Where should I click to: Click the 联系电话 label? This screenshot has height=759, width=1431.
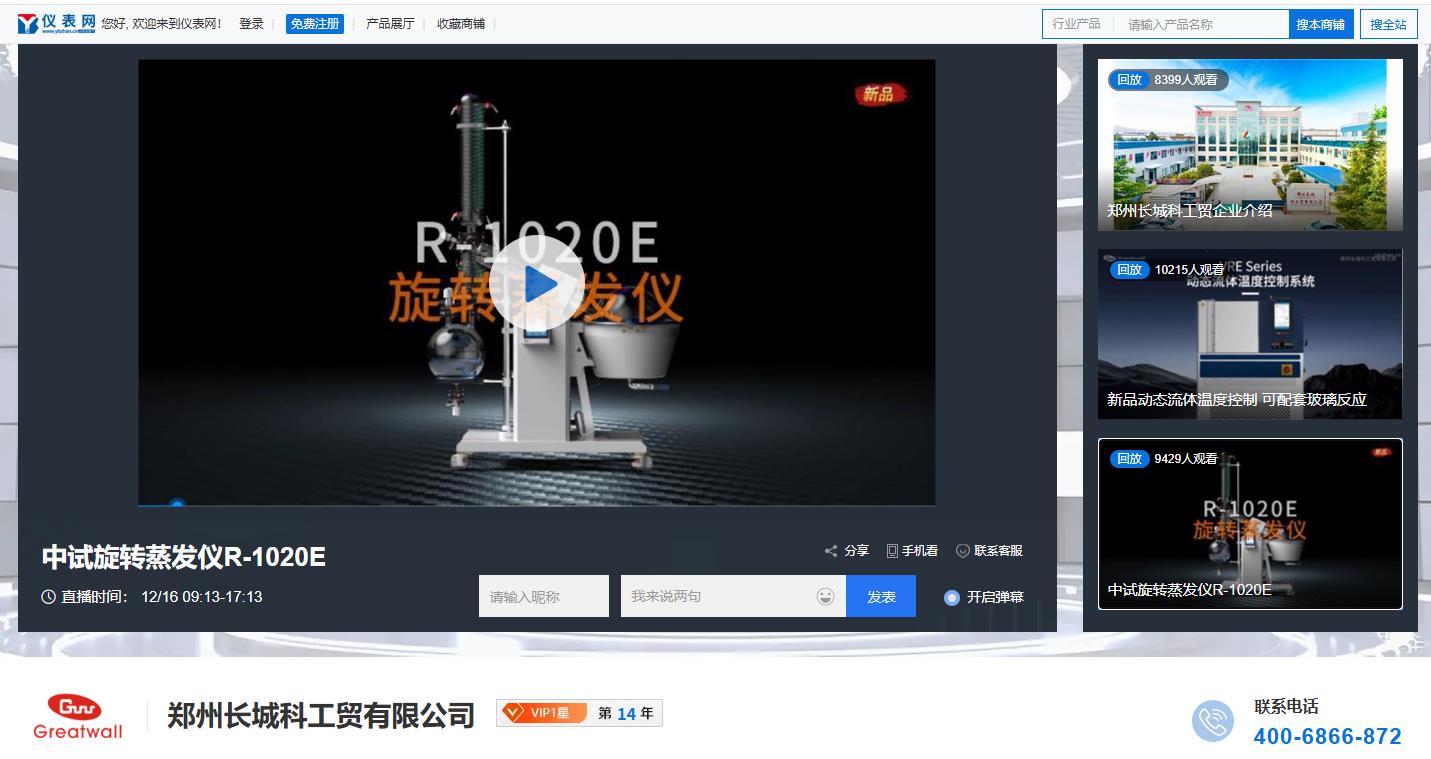click(1286, 707)
